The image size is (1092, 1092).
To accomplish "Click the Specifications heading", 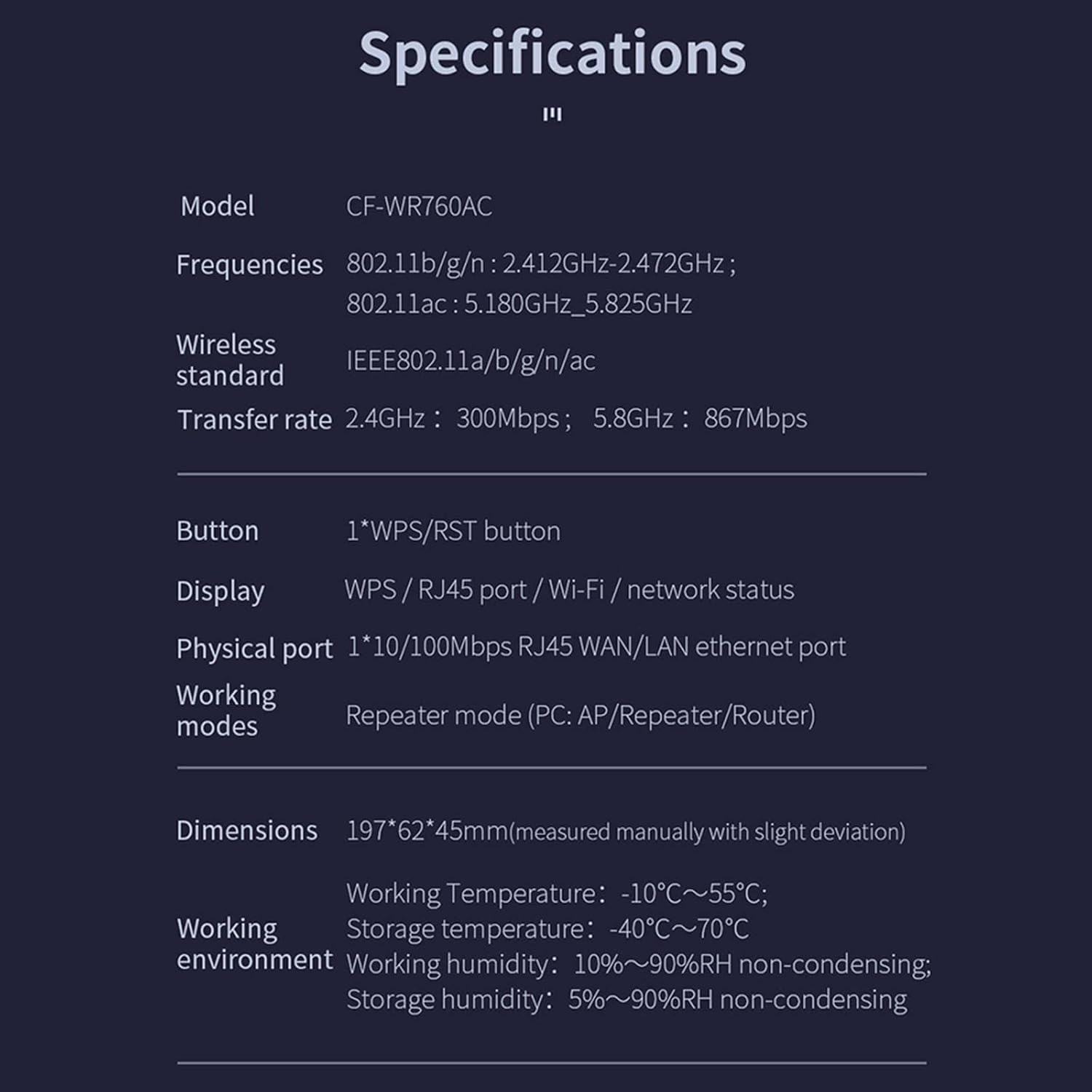I will (552, 53).
